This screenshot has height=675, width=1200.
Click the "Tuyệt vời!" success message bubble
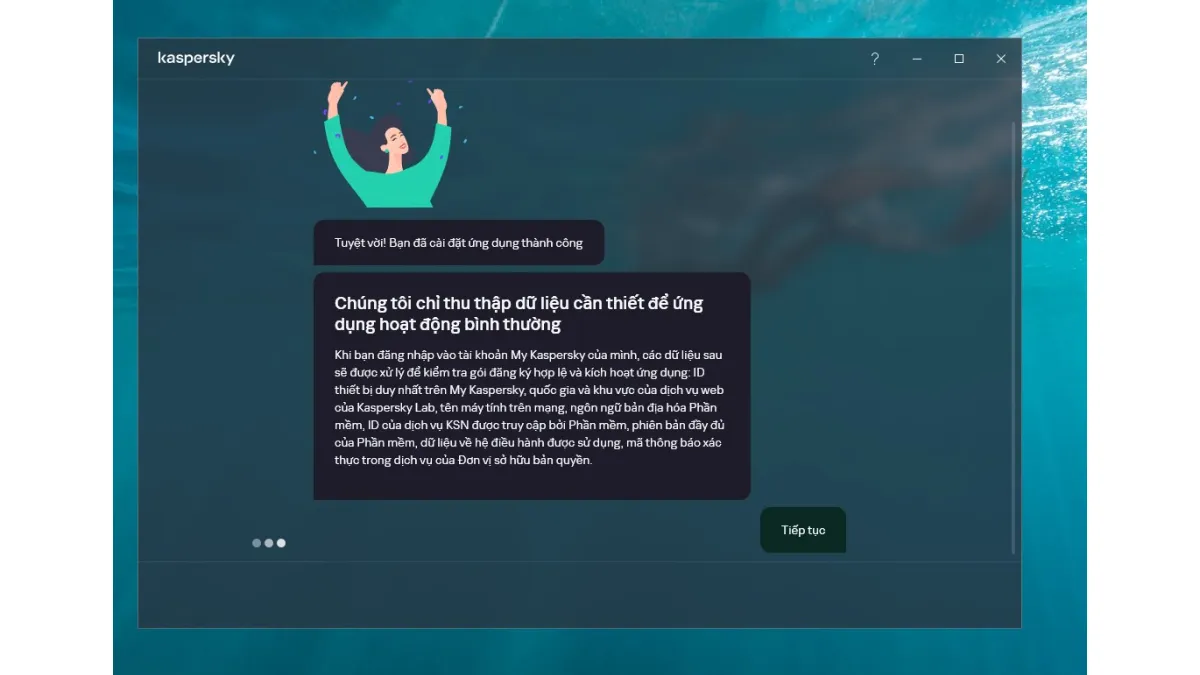click(459, 243)
